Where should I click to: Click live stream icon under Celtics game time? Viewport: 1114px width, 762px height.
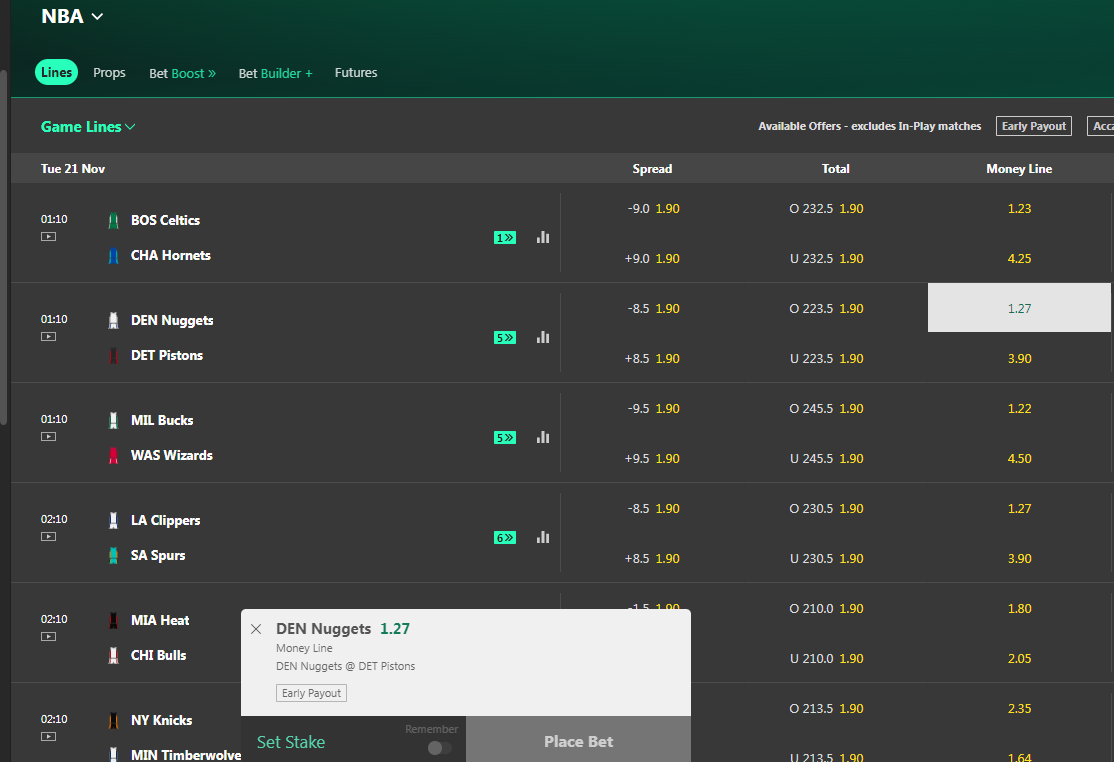pos(48,237)
